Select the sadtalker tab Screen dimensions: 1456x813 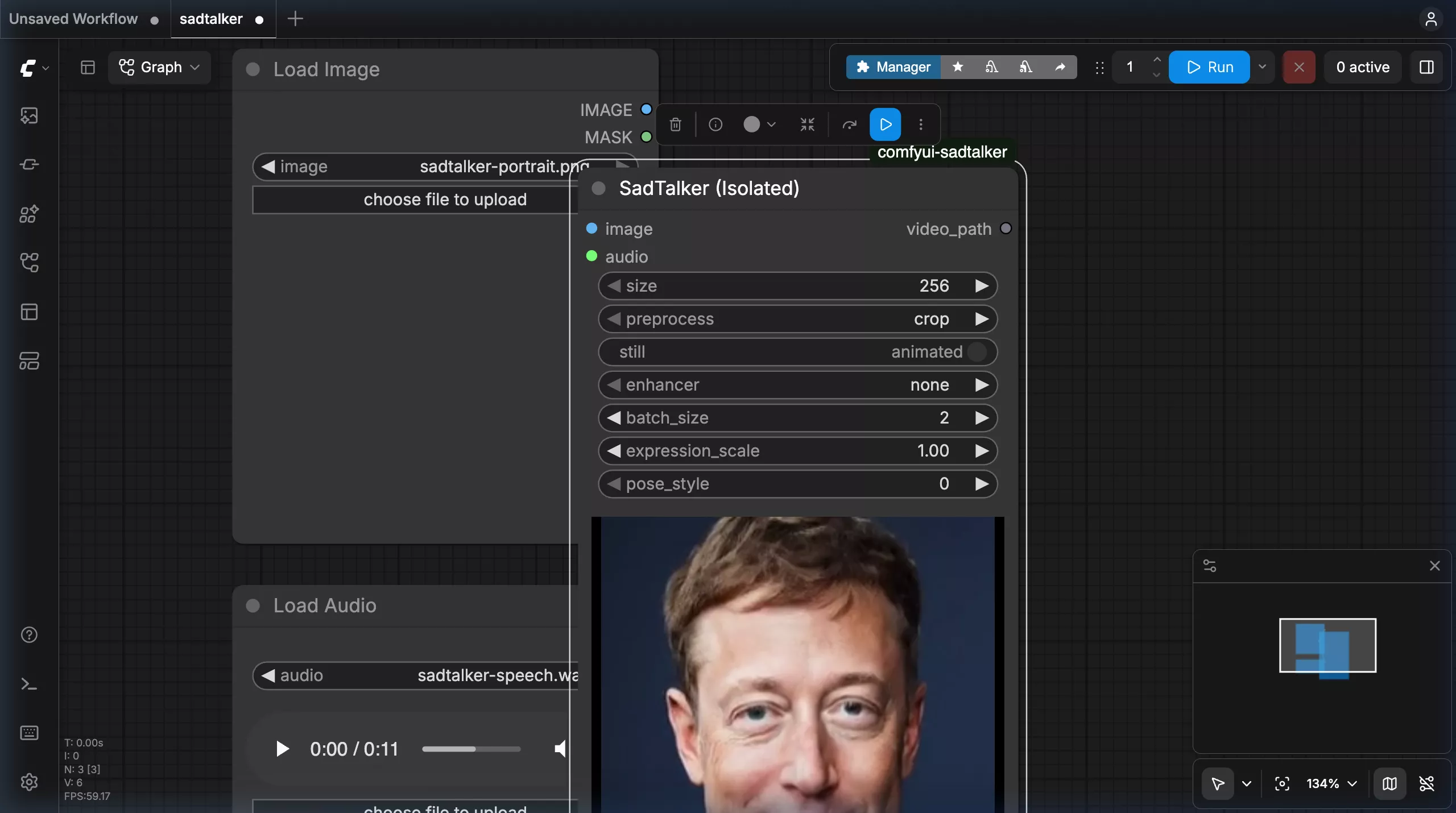point(223,19)
